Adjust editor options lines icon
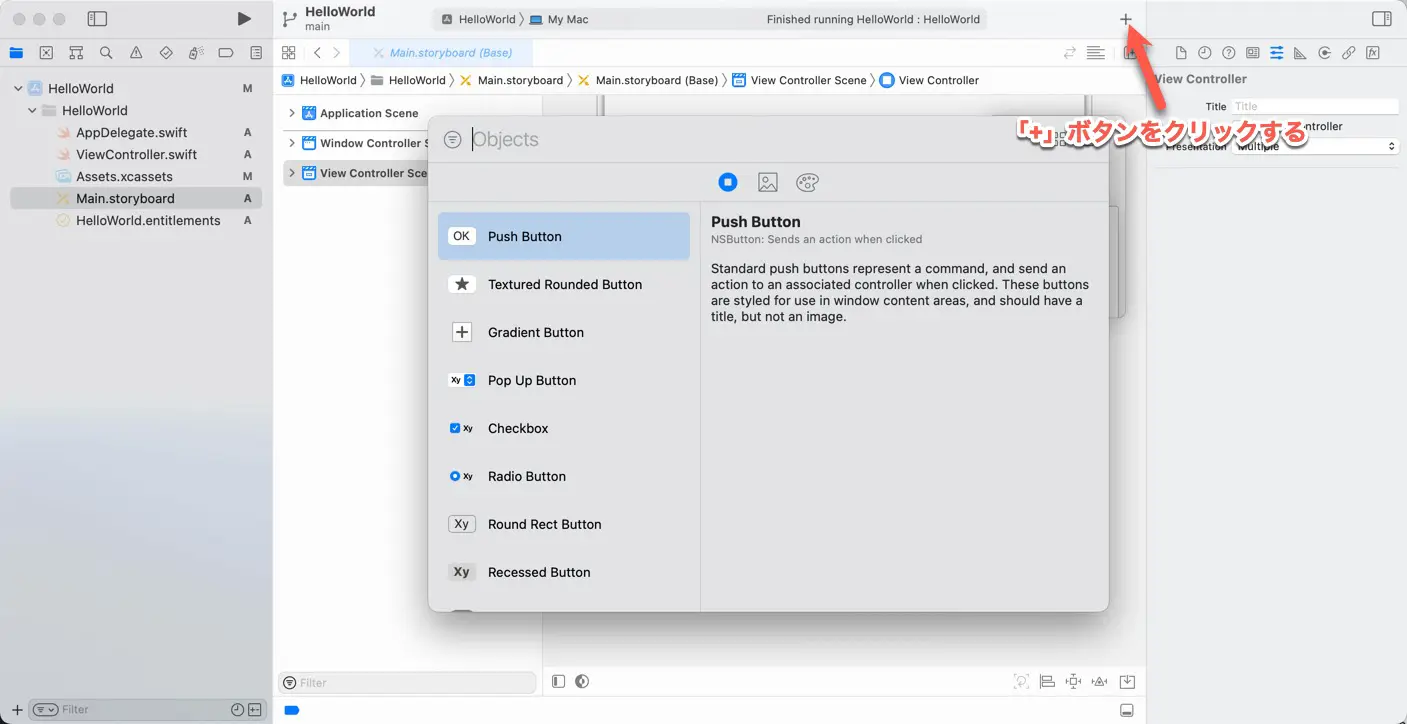Screen dimensions: 1407x724 click(1096, 53)
